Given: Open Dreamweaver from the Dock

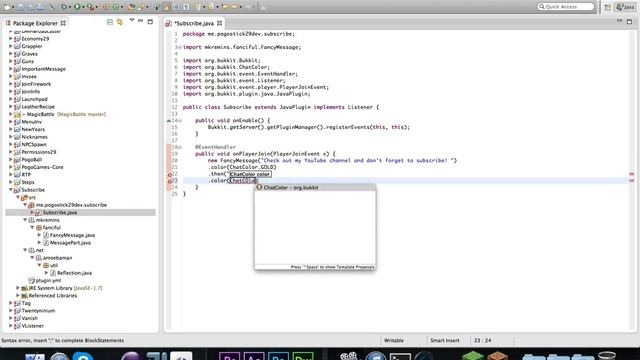Looking at the screenshot, I should pos(303,356).
